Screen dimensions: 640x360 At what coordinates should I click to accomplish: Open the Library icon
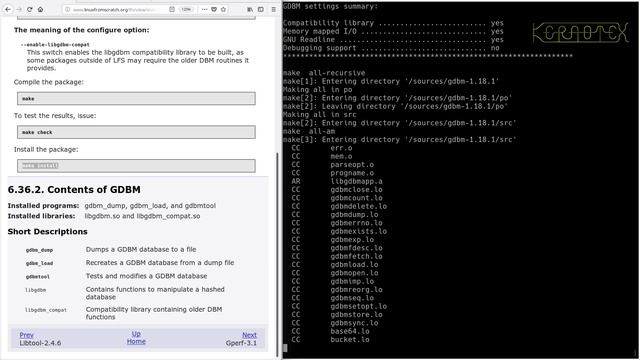pyautogui.click(x=250, y=9)
